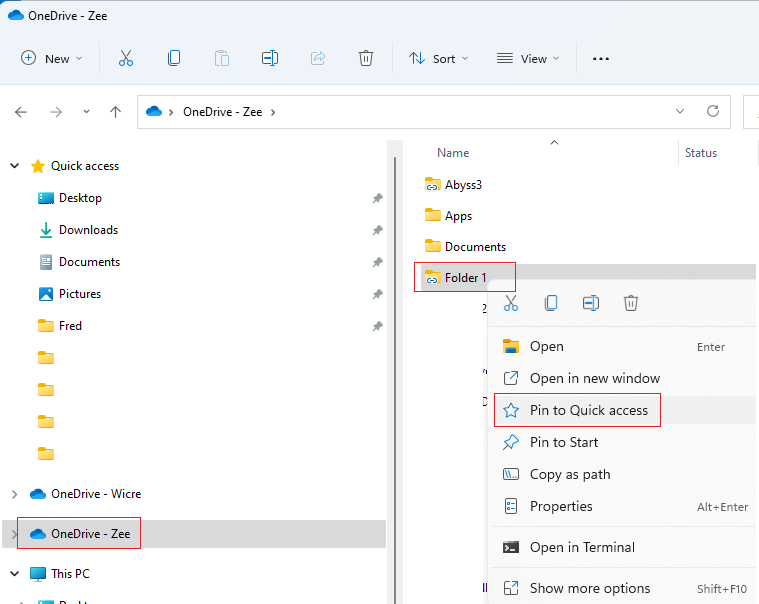The image size is (759, 604).
Task: Choose Copy as path
Action: 624,474
